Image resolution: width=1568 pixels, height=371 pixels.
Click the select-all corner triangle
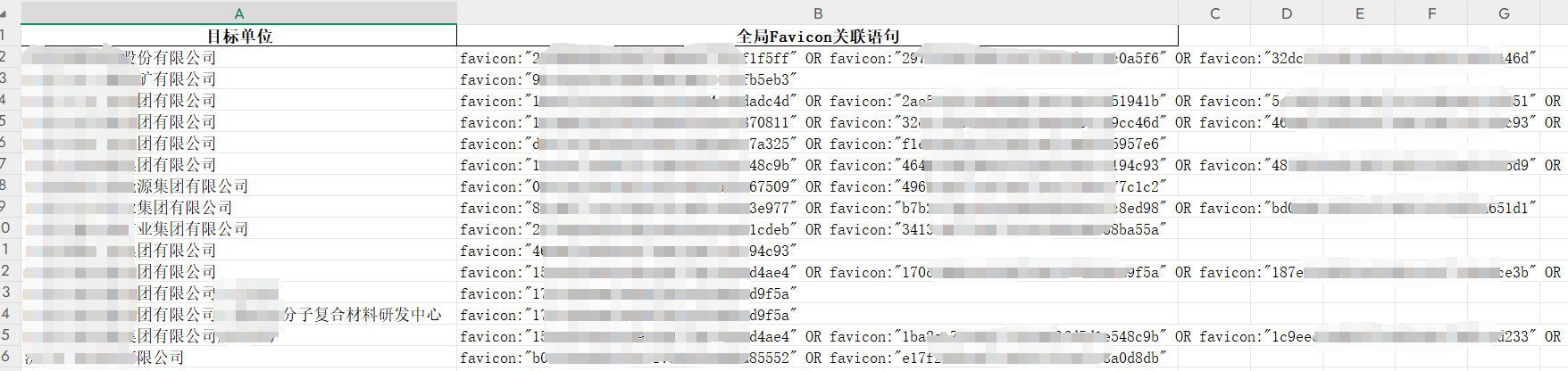[x=4, y=13]
